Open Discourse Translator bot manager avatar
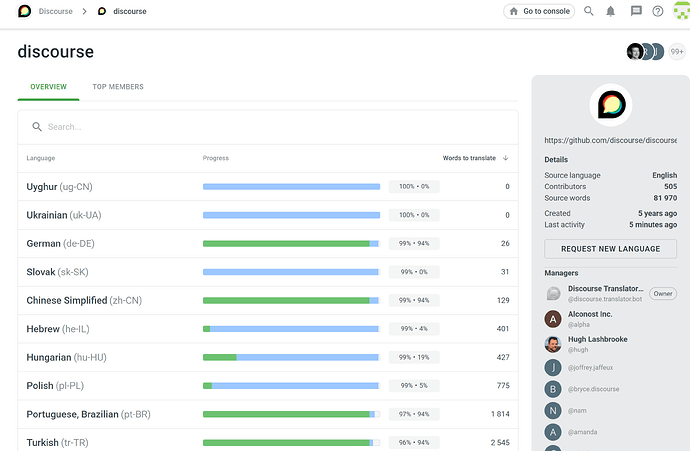690x451 pixels. point(553,293)
